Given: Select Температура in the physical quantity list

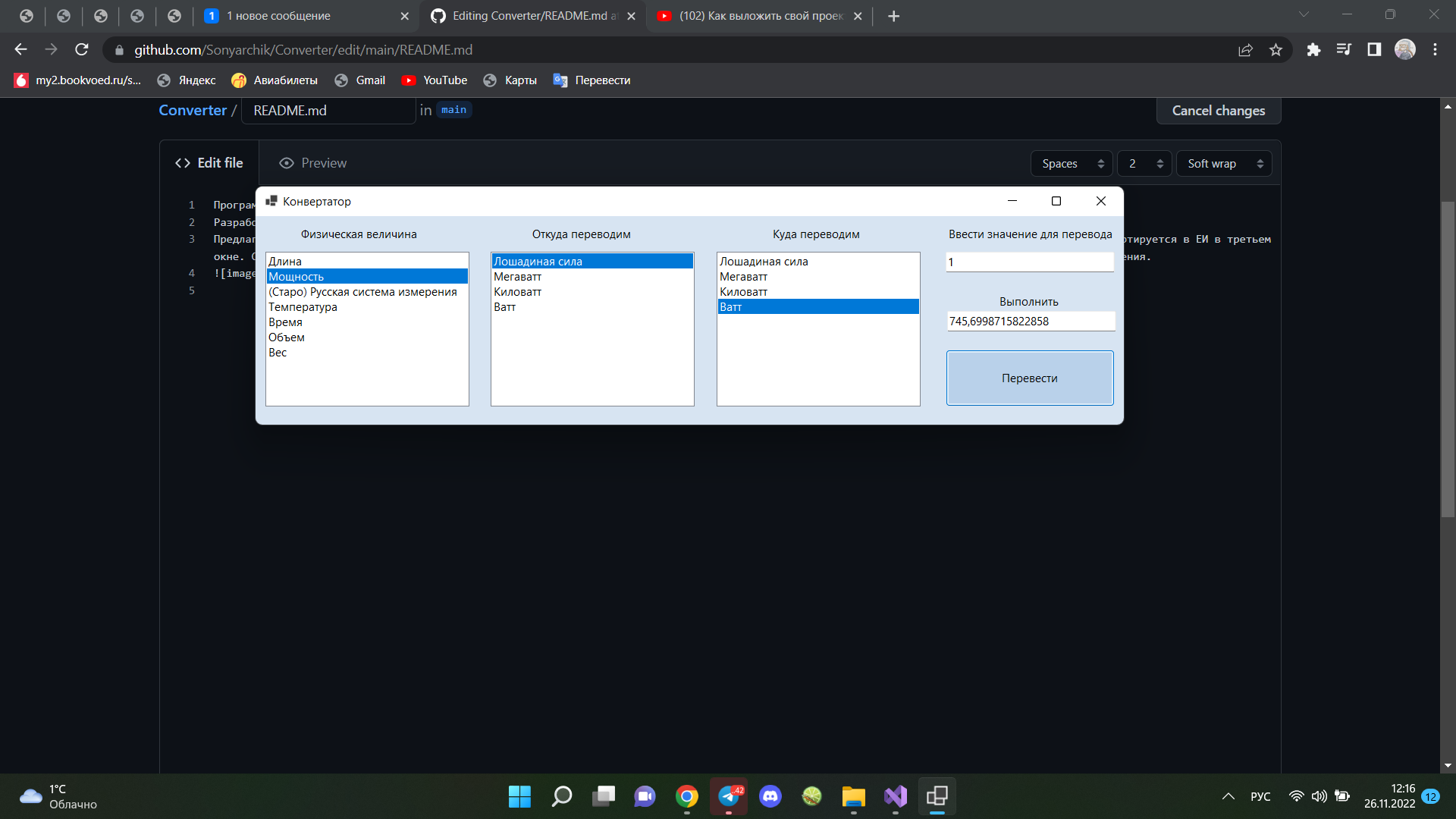Looking at the screenshot, I should pos(303,306).
